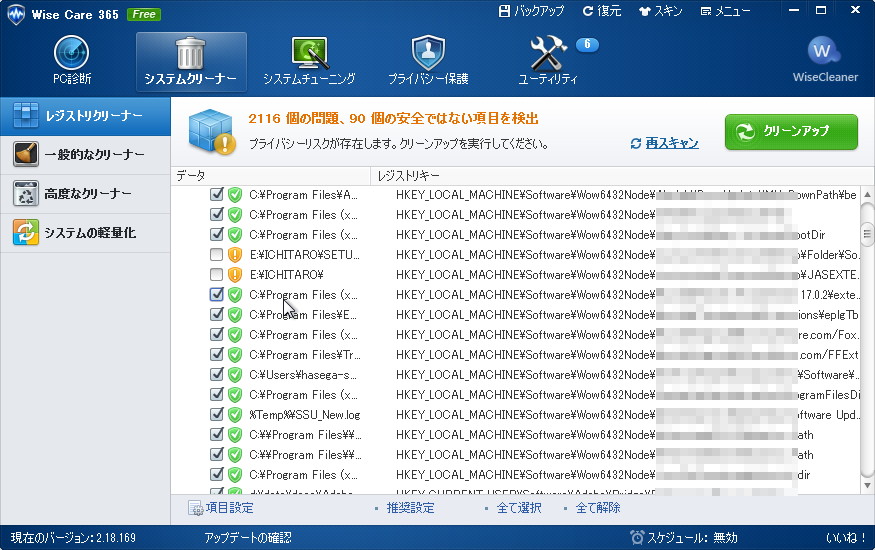Click the utility notification badge 6
This screenshot has width=875, height=550.
[x=586, y=44]
